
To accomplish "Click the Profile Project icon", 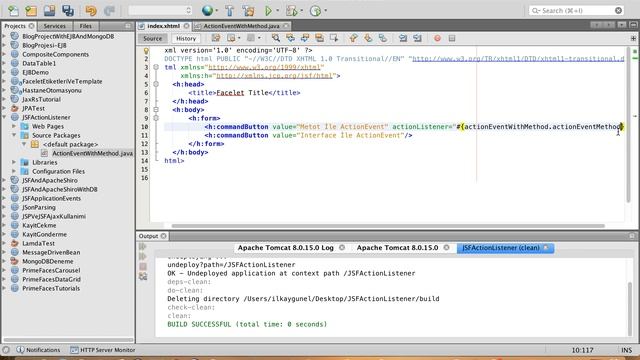I will (316, 11).
